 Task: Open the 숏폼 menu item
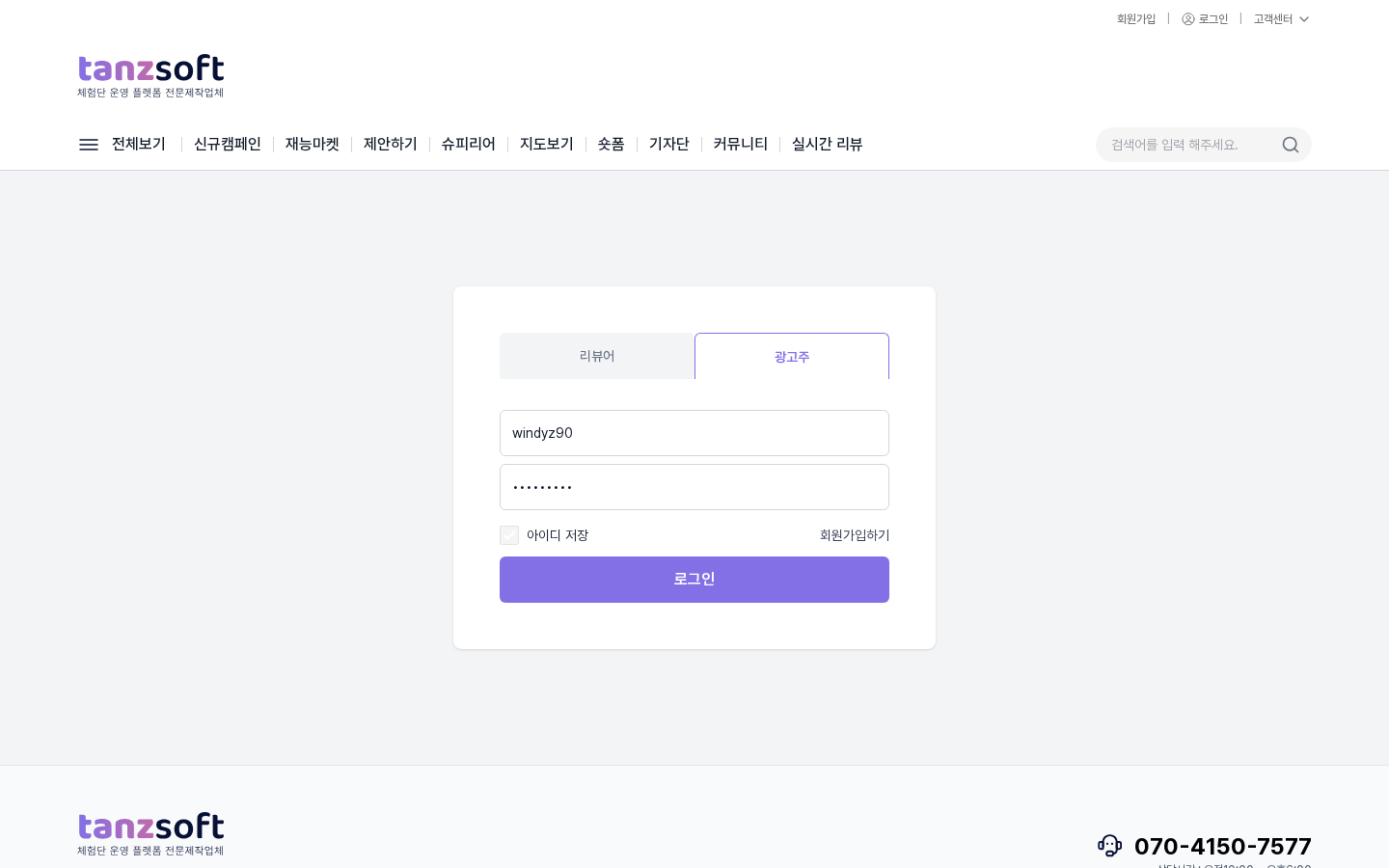coord(612,144)
